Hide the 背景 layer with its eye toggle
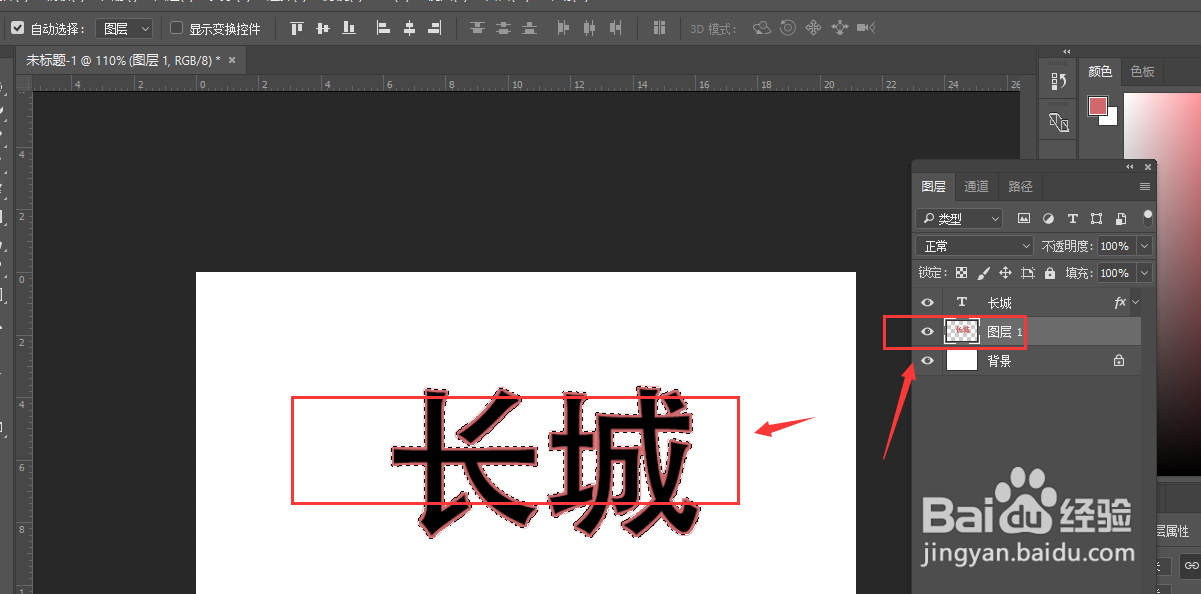1201x594 pixels. (x=926, y=360)
